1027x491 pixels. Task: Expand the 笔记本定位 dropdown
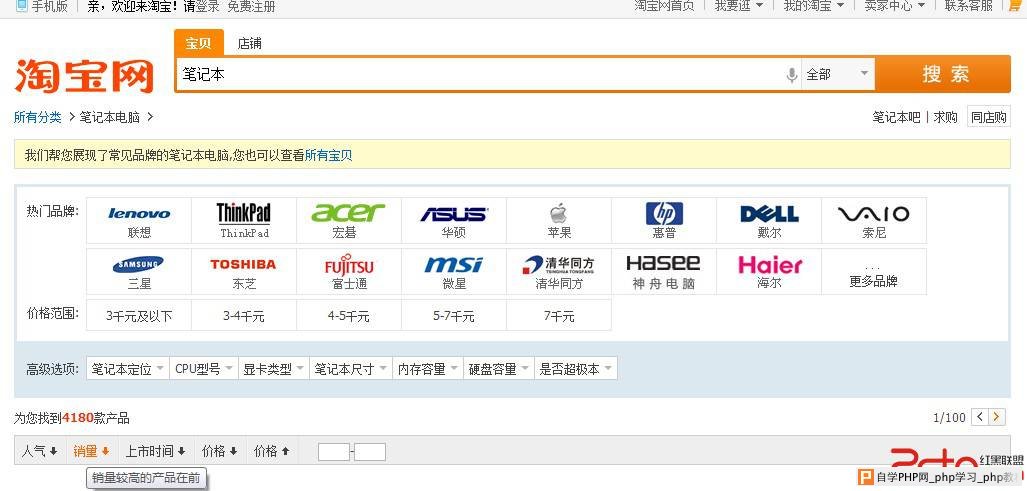pos(128,369)
